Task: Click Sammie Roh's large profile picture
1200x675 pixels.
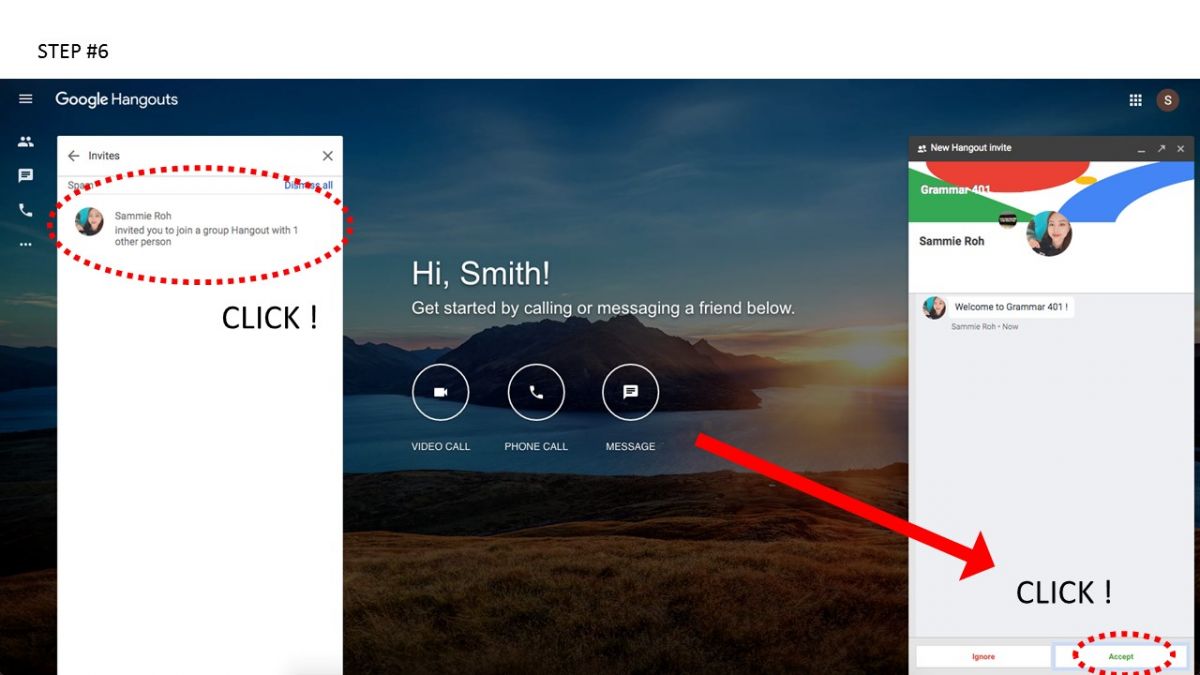Action: [x=1049, y=234]
